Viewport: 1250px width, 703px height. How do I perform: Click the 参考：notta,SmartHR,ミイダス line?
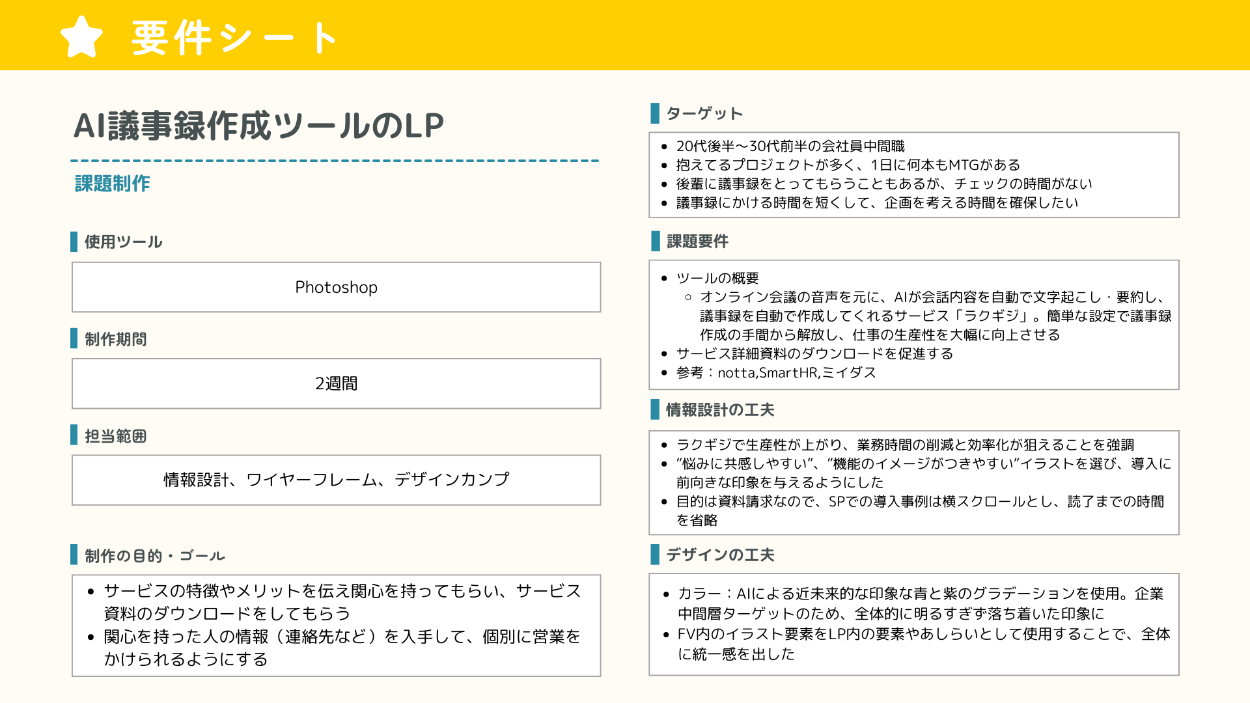776,372
